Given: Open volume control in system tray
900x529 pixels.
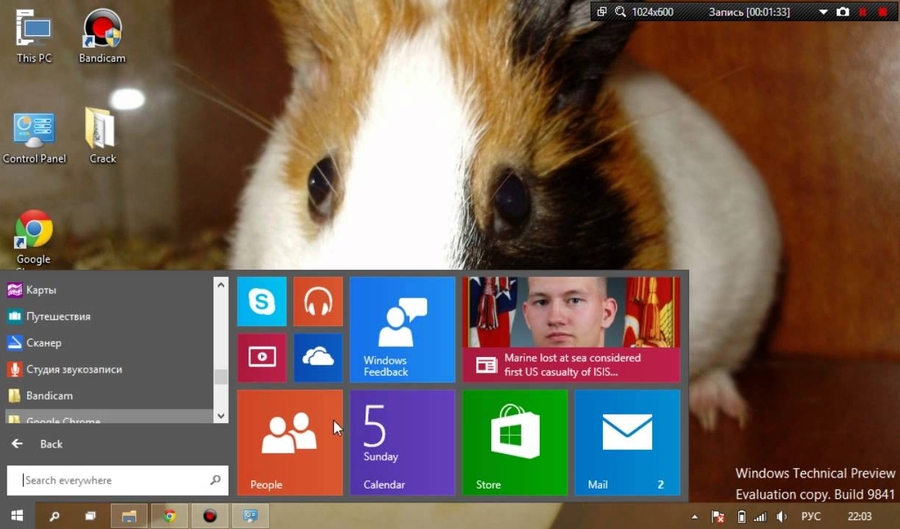Looking at the screenshot, I should pos(781,517).
